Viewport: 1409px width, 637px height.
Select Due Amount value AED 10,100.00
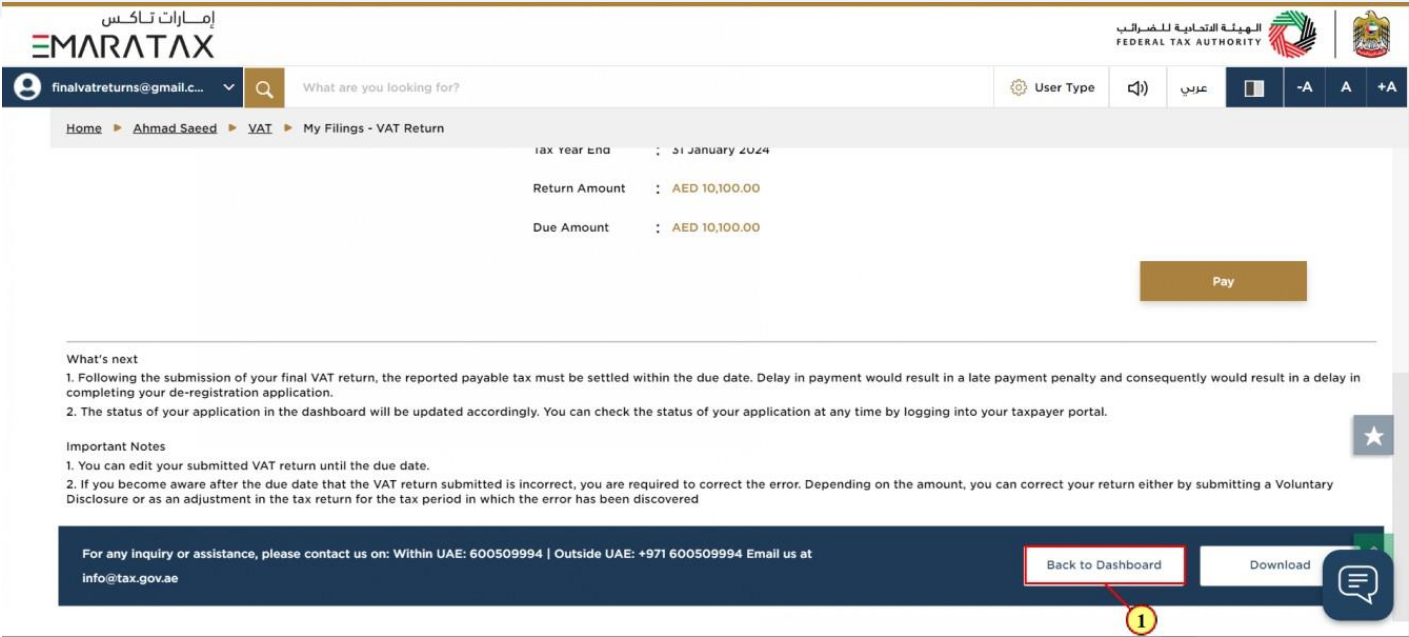[716, 227]
